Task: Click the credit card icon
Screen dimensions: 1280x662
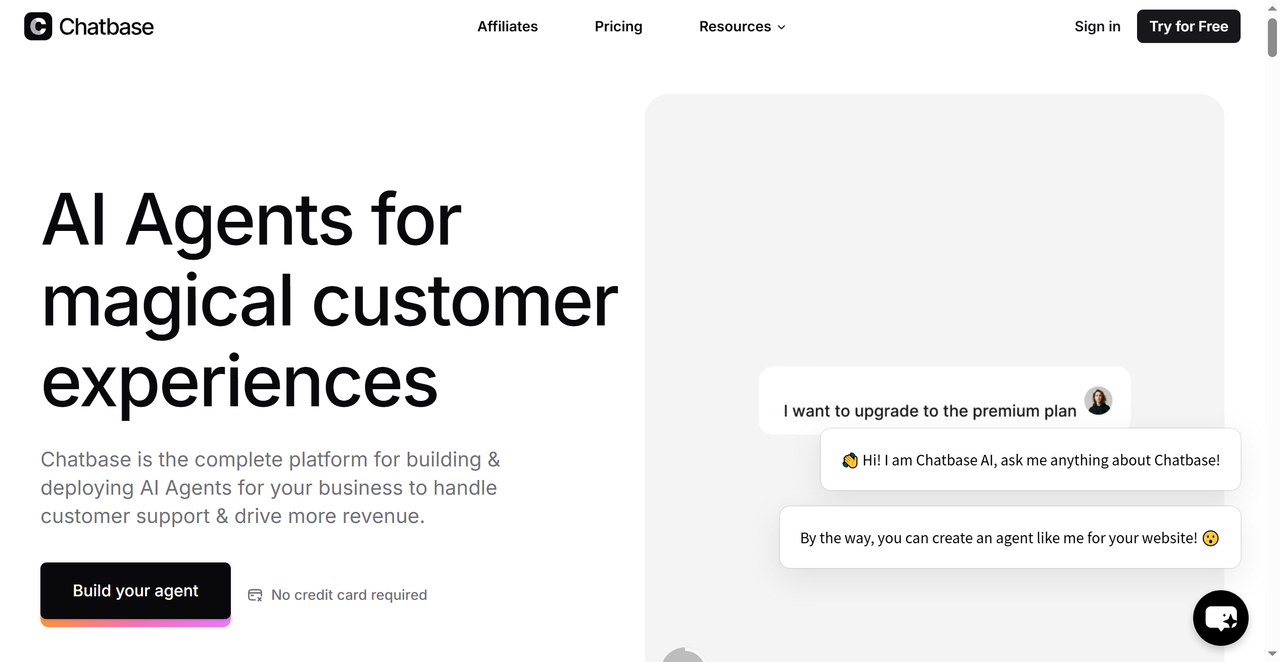Action: tap(255, 595)
